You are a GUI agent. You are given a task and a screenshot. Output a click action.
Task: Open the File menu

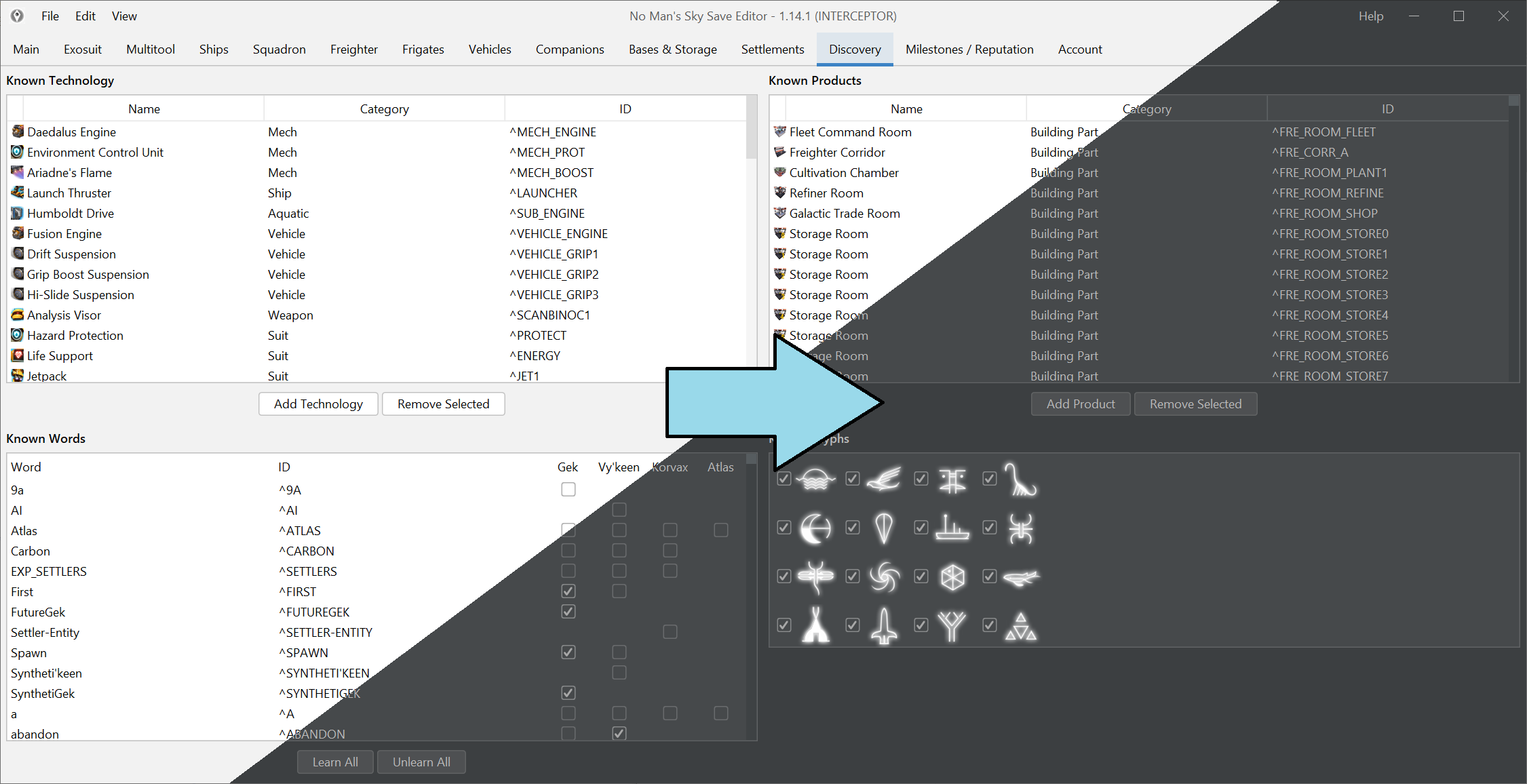[50, 16]
